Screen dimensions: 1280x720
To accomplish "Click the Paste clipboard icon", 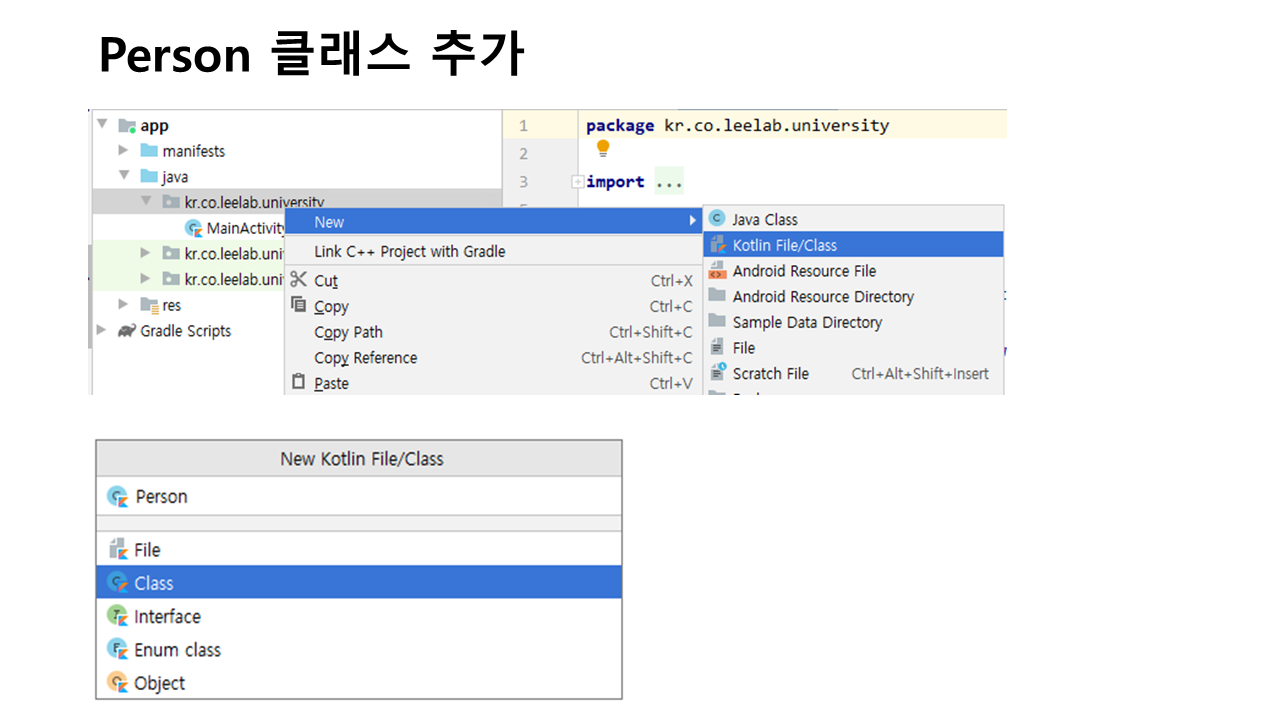I will (298, 383).
